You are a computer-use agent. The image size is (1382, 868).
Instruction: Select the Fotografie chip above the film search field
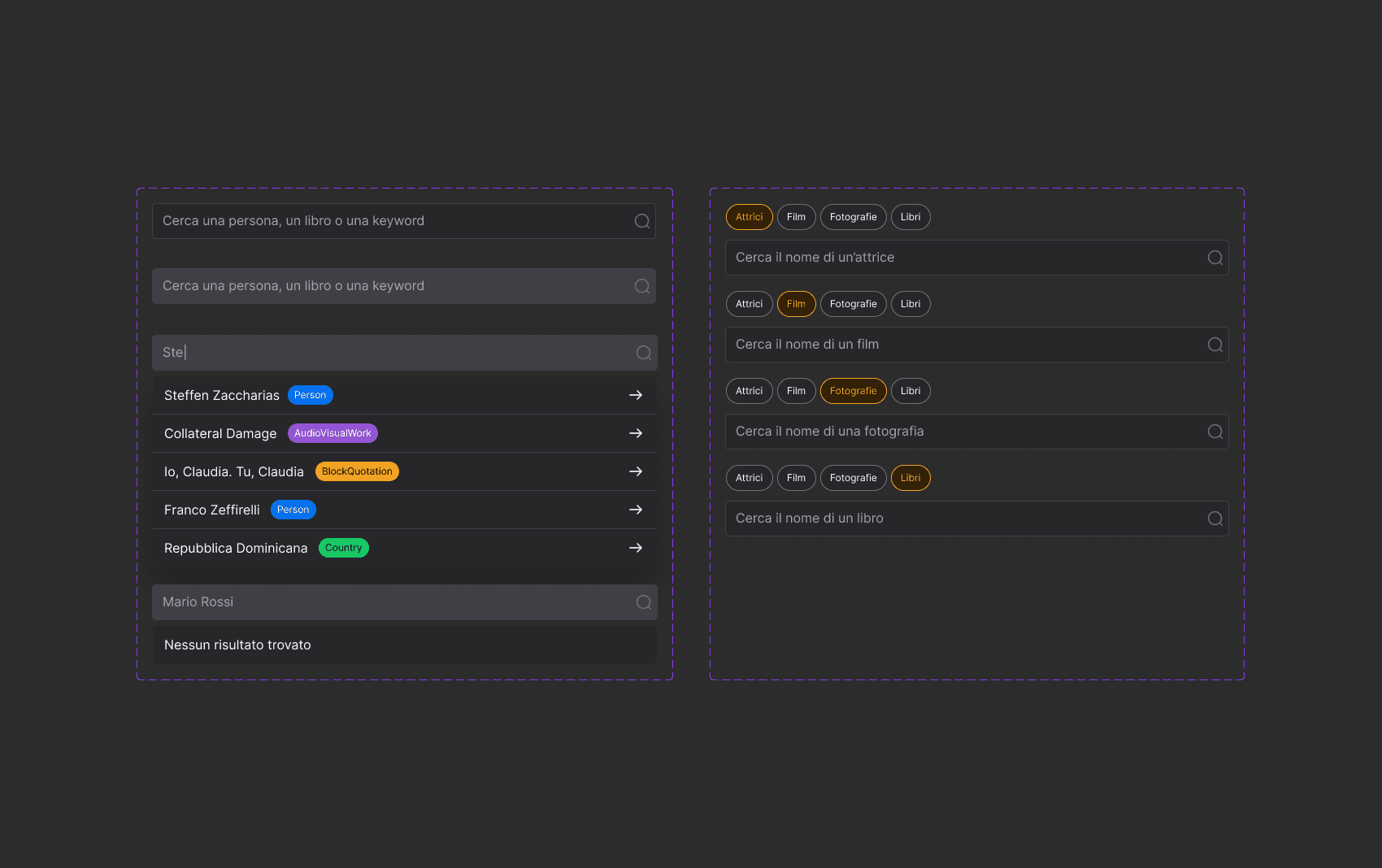854,304
